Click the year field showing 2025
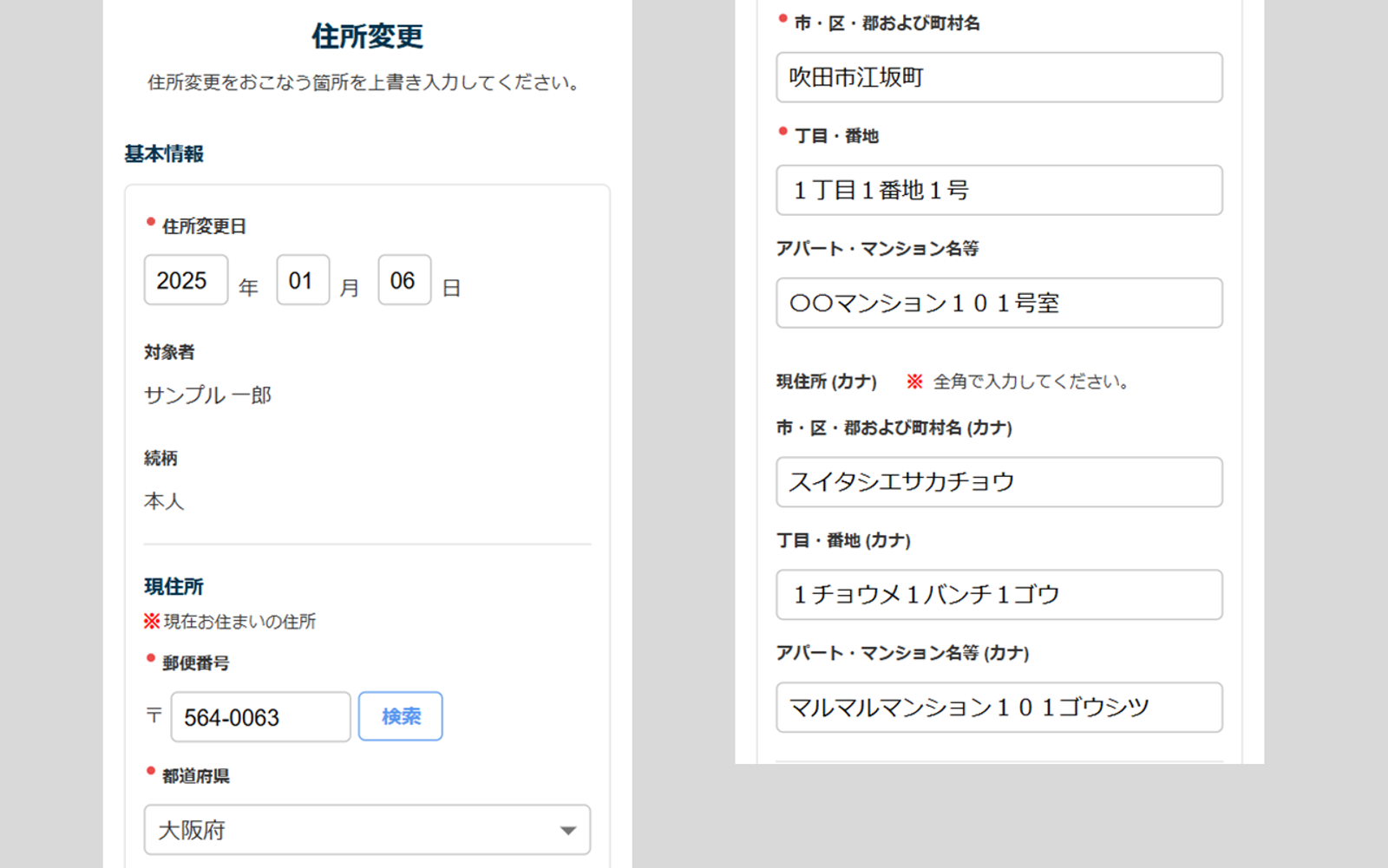The width and height of the screenshot is (1388, 868). (186, 280)
